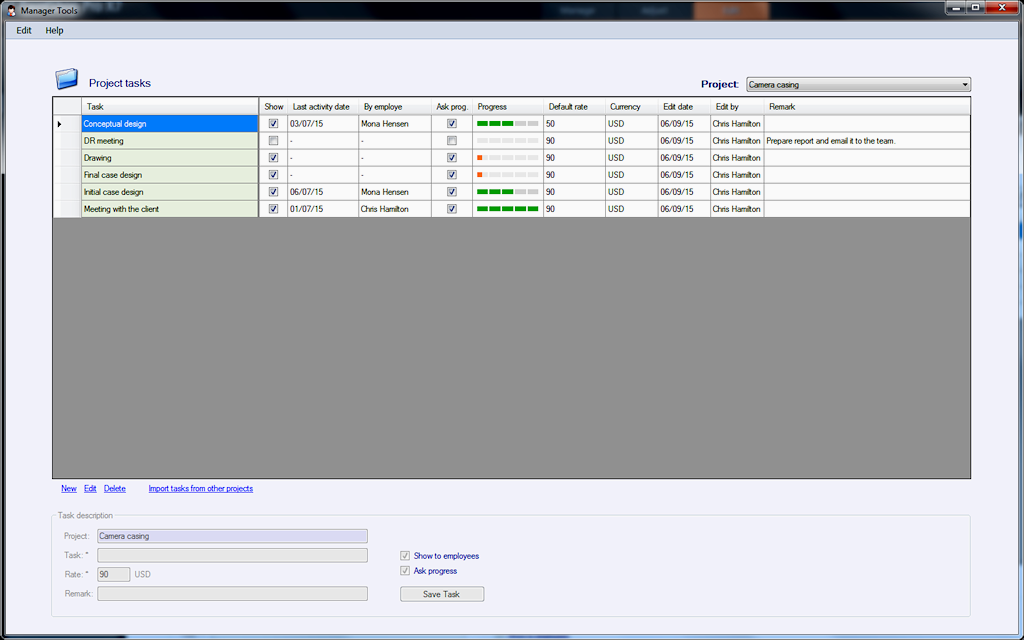1024x640 pixels.
Task: Open the Edit menu
Action: coord(24,30)
